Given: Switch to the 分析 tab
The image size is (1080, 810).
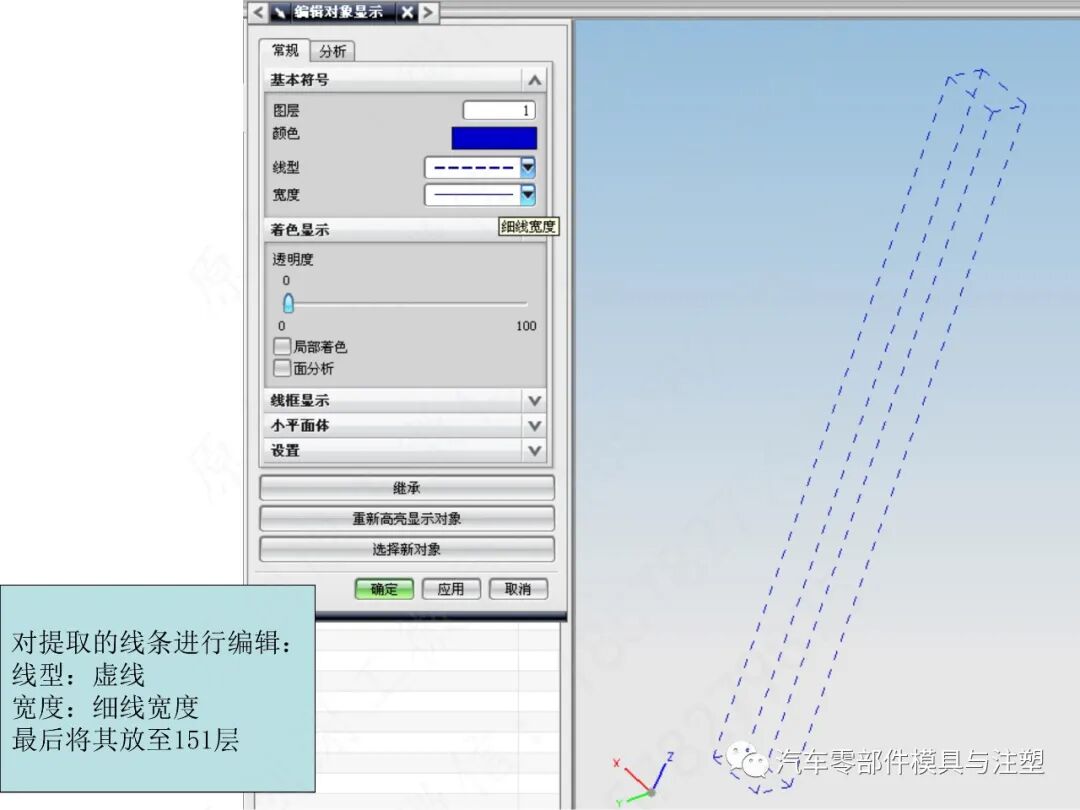Looking at the screenshot, I should [x=333, y=51].
